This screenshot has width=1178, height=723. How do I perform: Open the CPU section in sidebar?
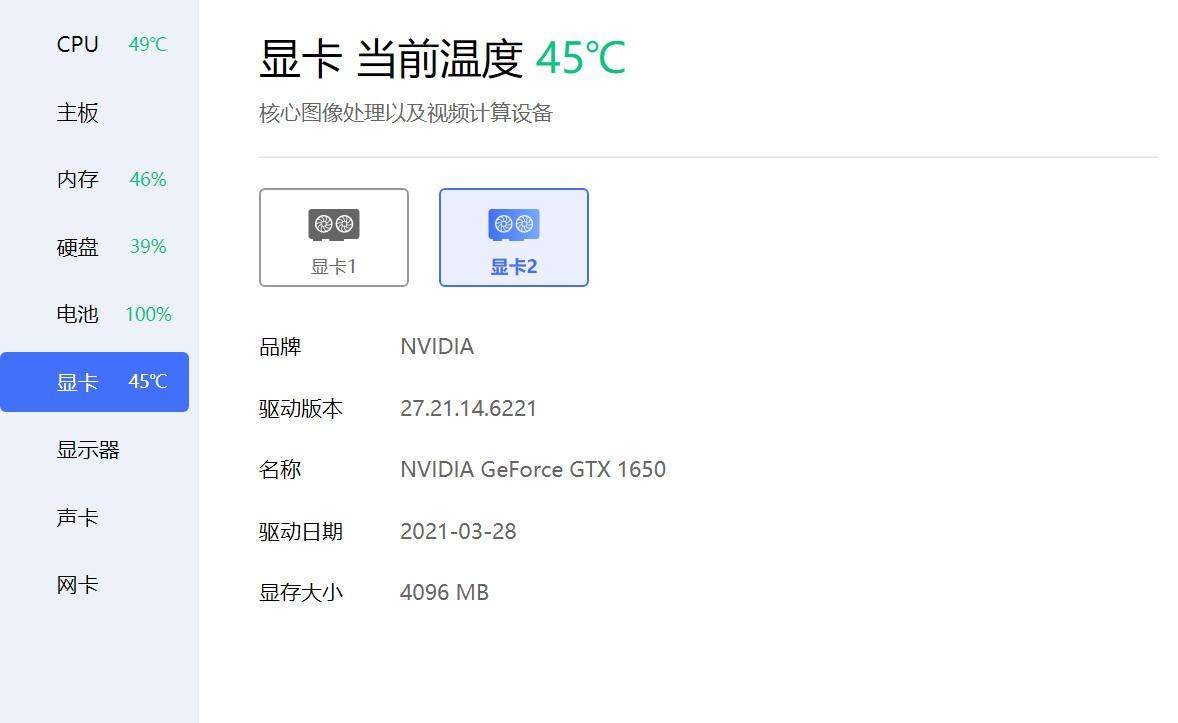pyautogui.click(x=94, y=44)
